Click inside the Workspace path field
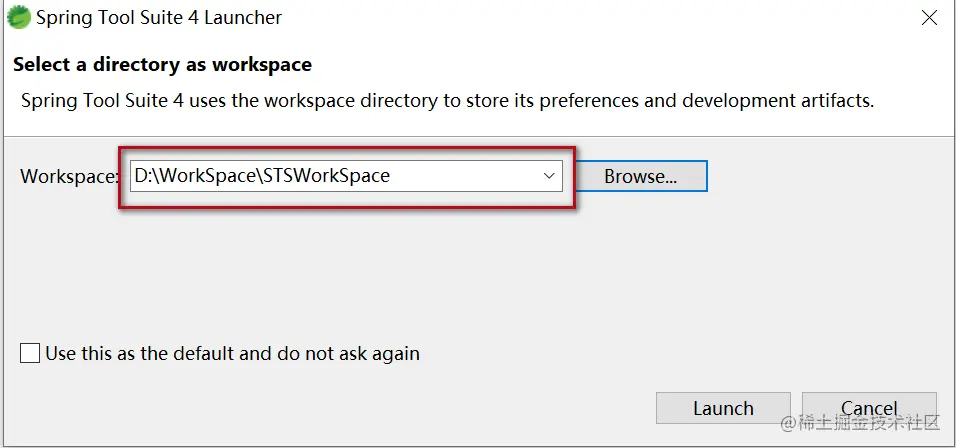This screenshot has width=956, height=448. coord(346,176)
